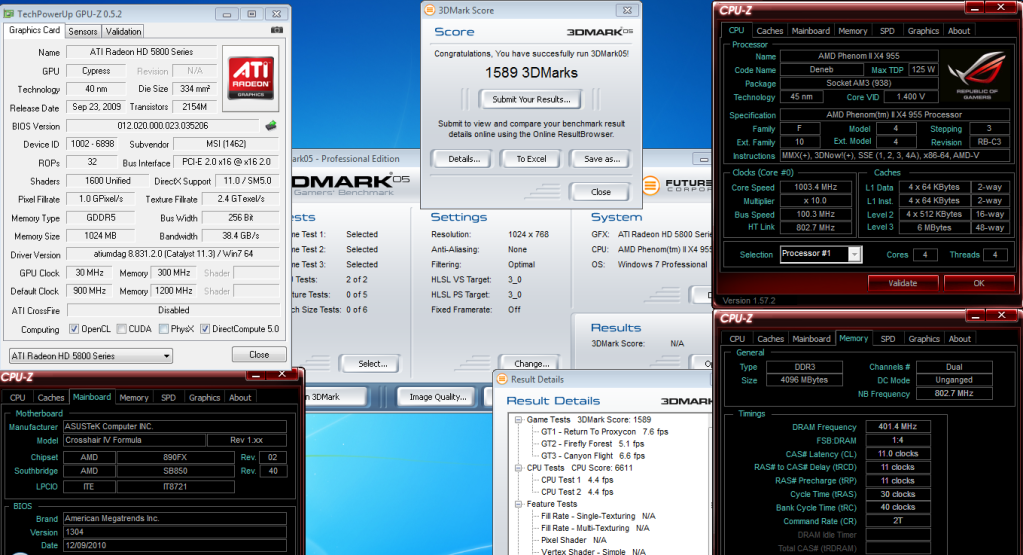Screen dimensions: 1023x555
Task: Collapse the Game Tests tree node
Action: tap(517, 419)
